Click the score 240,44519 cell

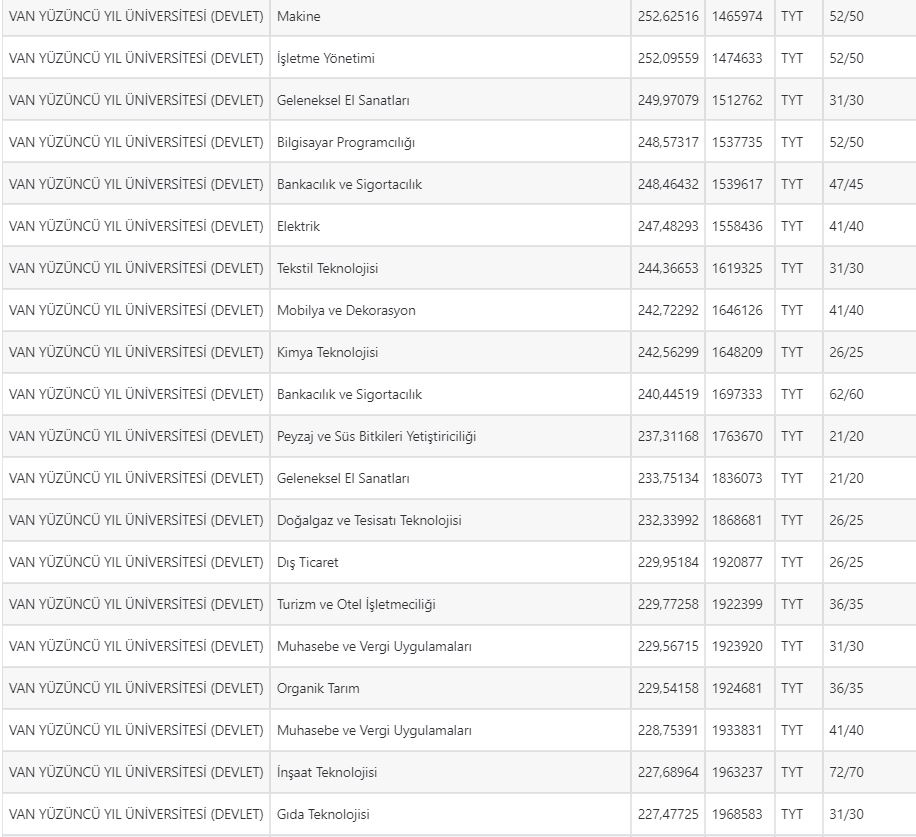click(668, 394)
